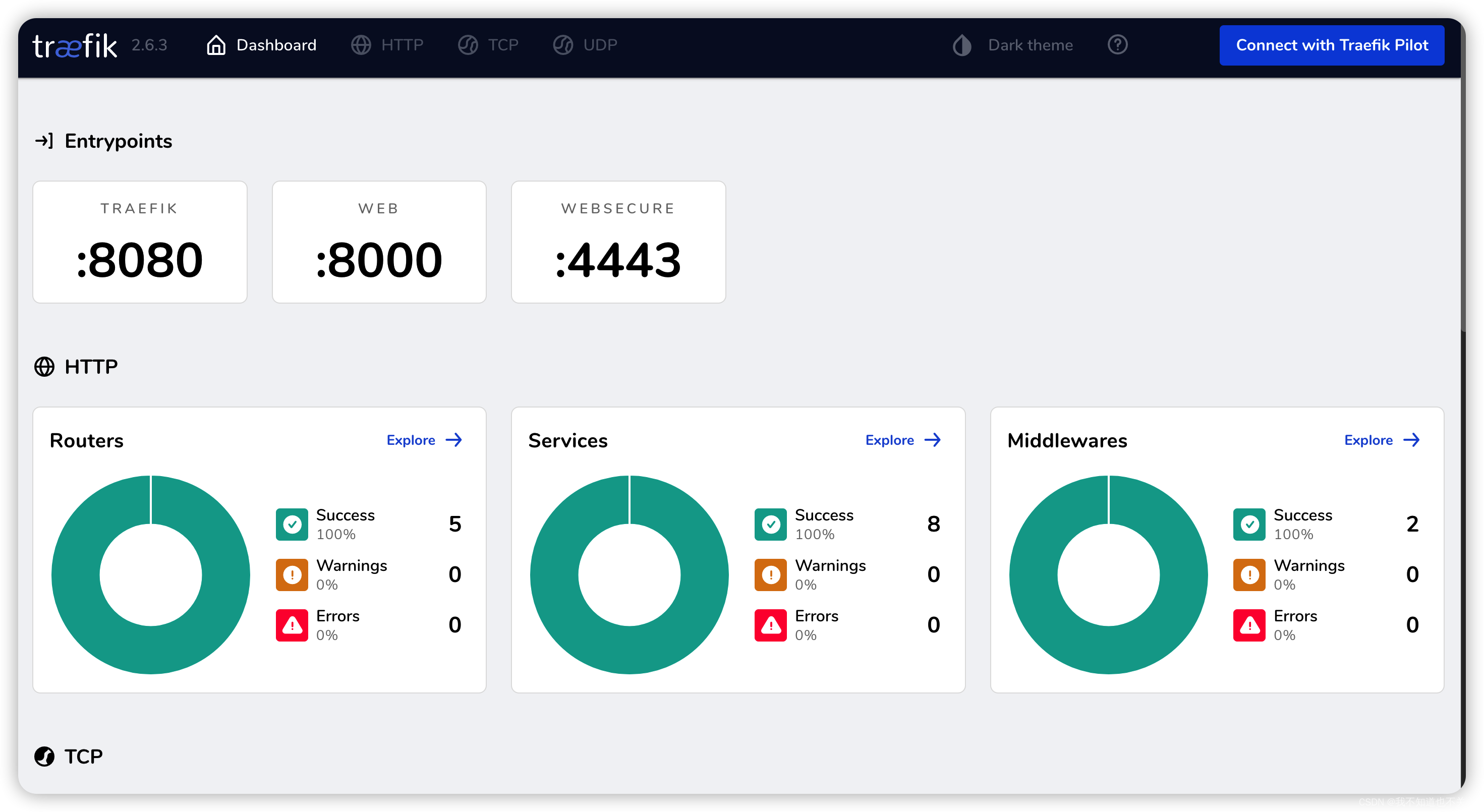The image size is (1484, 812).
Task: Select the WEBSECURE :4443 entrypoint card
Action: tap(618, 242)
